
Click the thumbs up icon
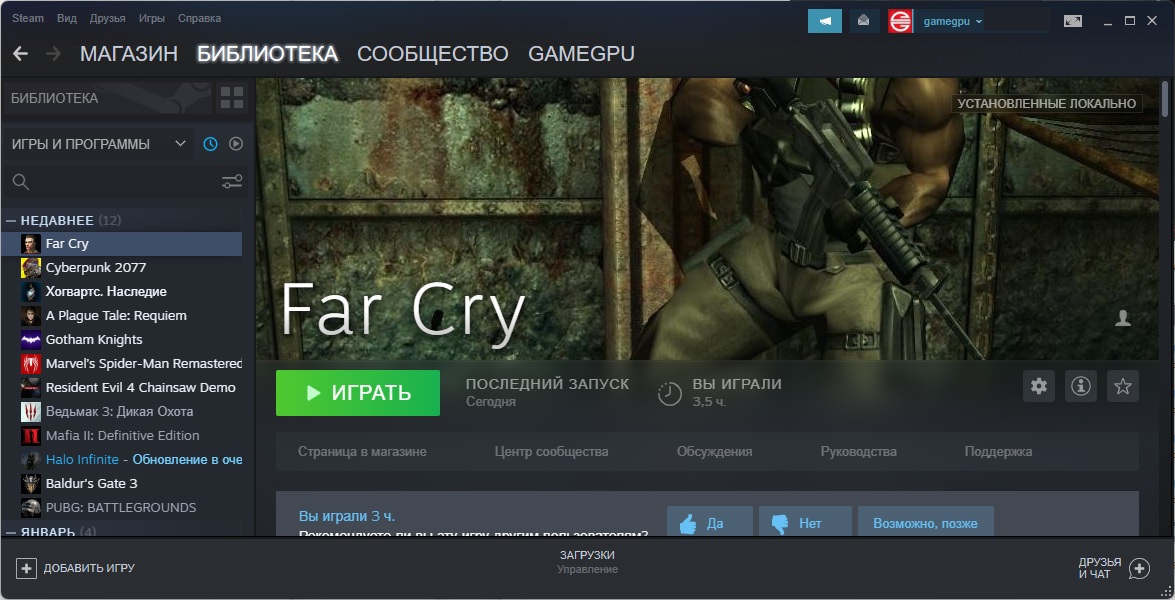(x=688, y=524)
